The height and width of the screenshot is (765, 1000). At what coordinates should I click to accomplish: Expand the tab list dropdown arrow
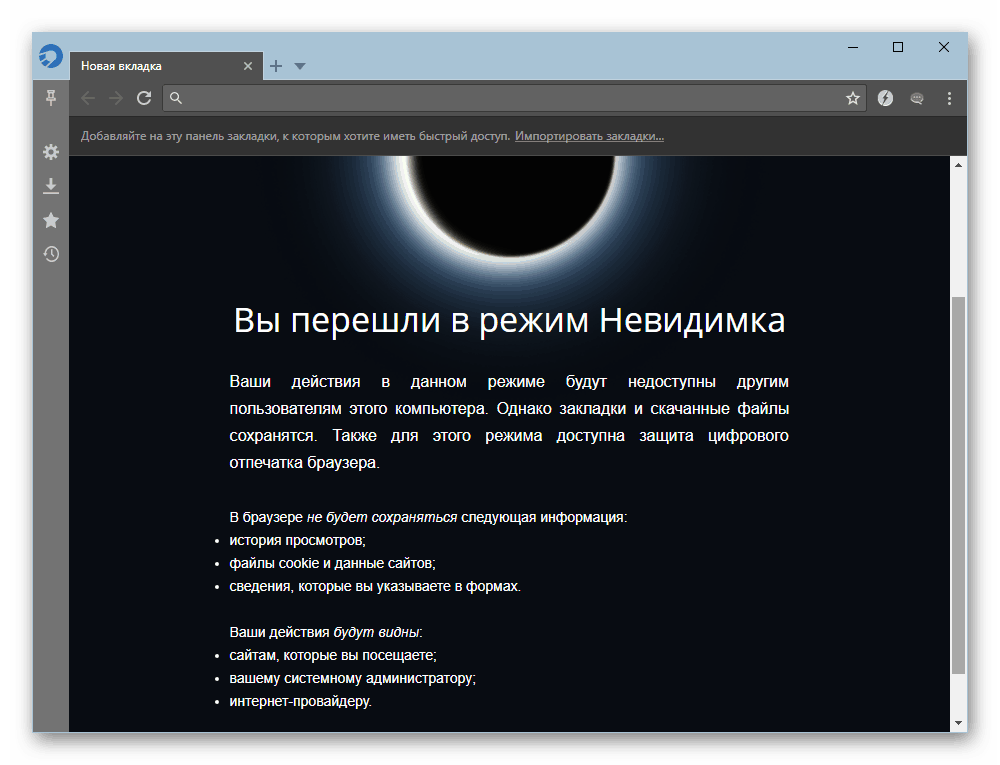coord(300,66)
